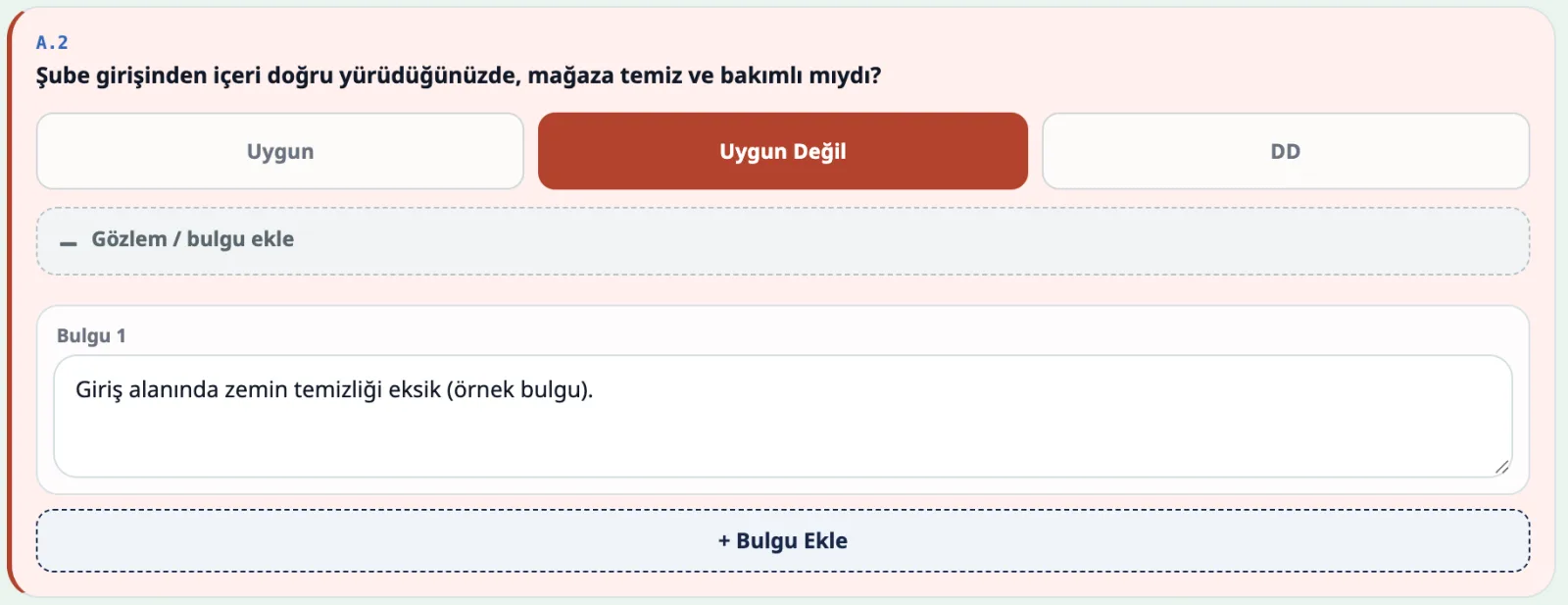Focus the Bulgu 1 text area
This screenshot has width=1568, height=605.
pos(783,417)
